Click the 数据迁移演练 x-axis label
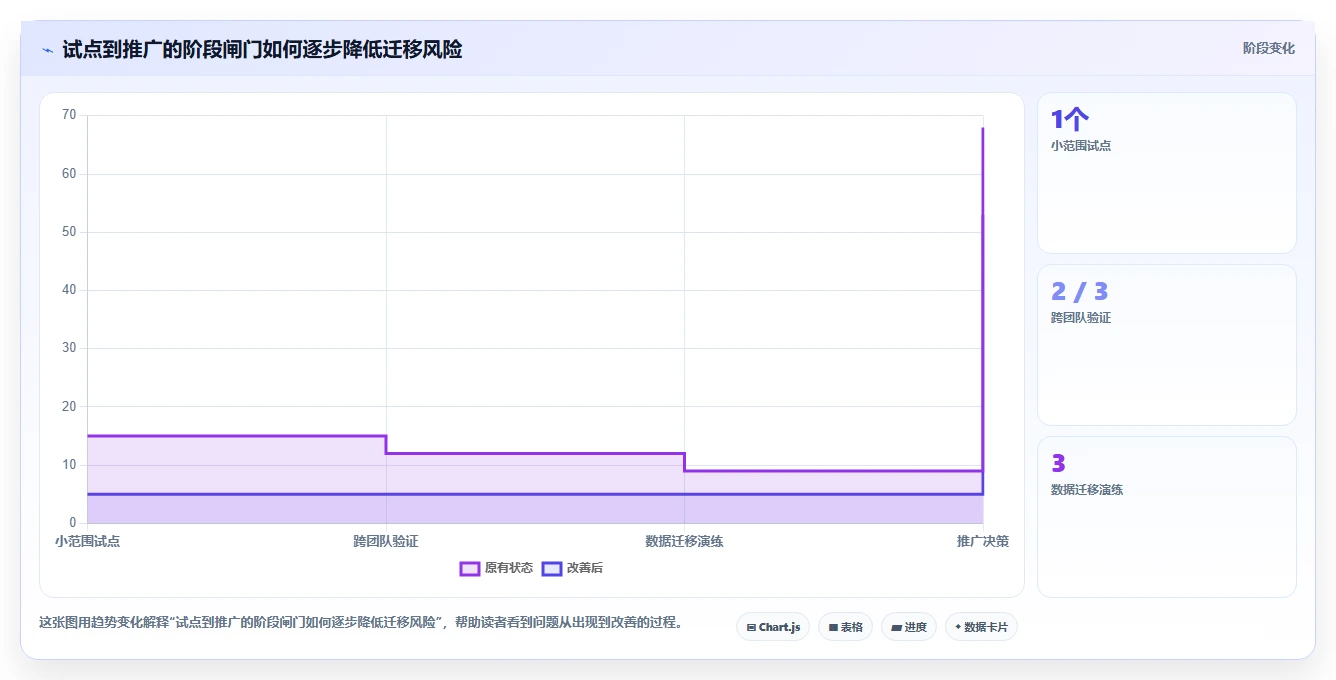 (x=684, y=541)
